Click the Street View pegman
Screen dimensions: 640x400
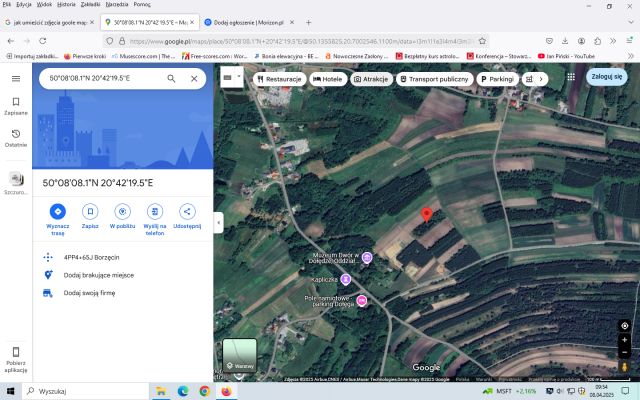624,367
